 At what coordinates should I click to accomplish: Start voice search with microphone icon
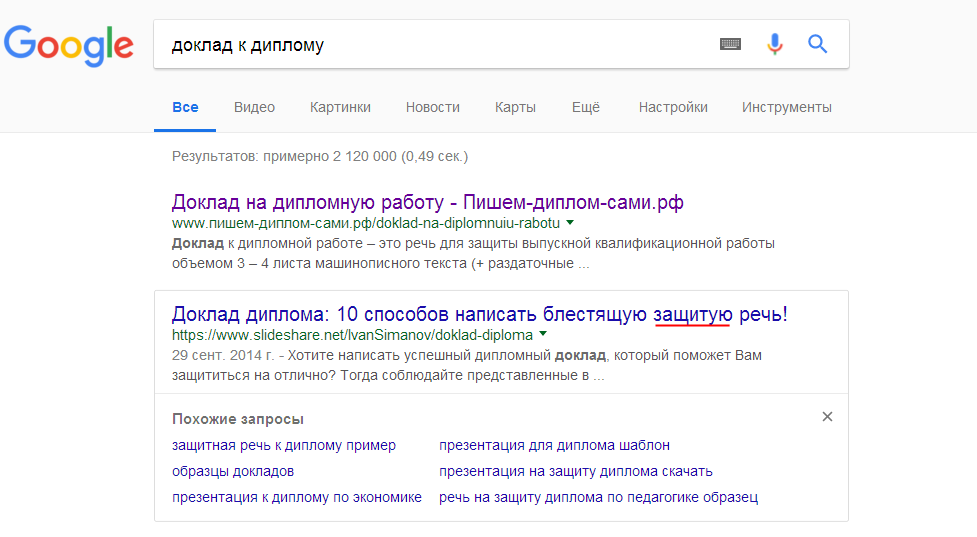coord(774,44)
